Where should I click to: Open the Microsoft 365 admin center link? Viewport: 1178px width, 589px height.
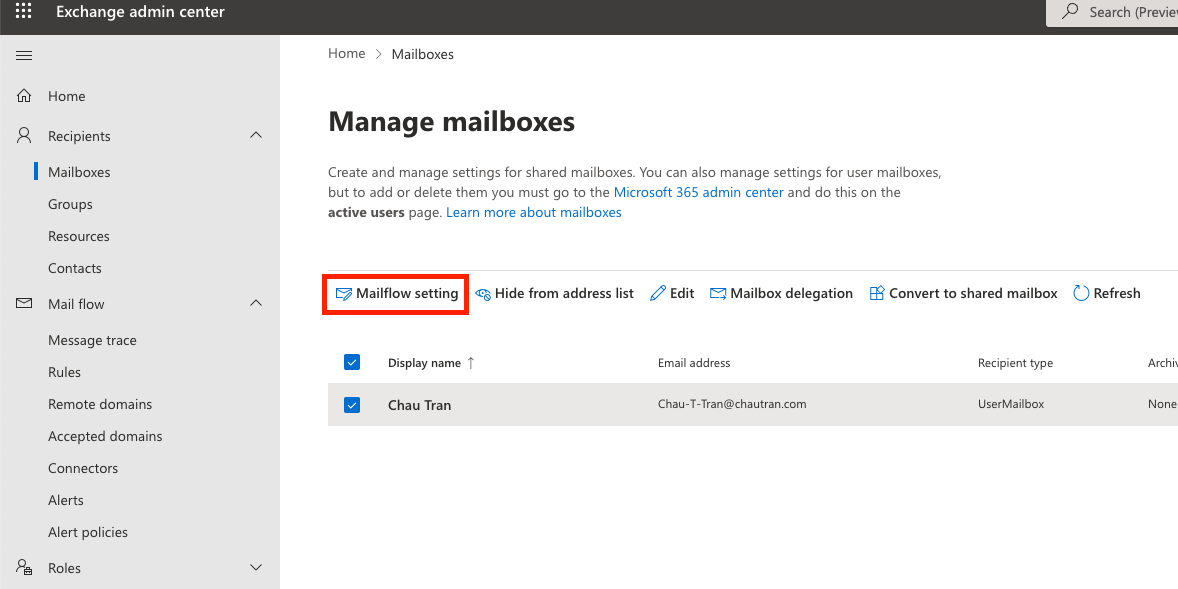pyautogui.click(x=698, y=192)
